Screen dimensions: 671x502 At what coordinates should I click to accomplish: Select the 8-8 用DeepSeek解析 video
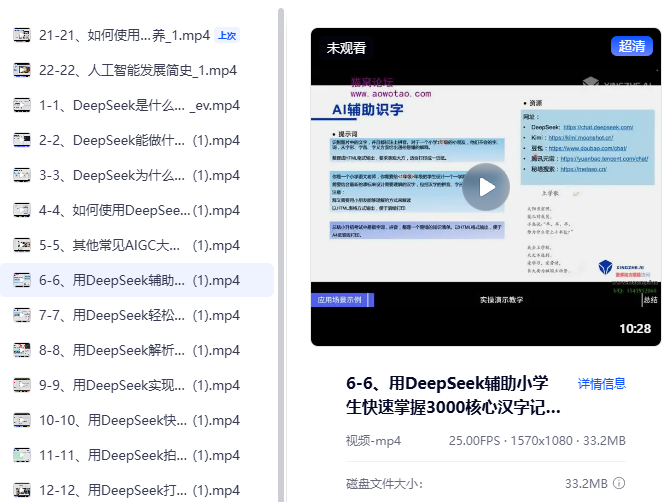pos(140,350)
